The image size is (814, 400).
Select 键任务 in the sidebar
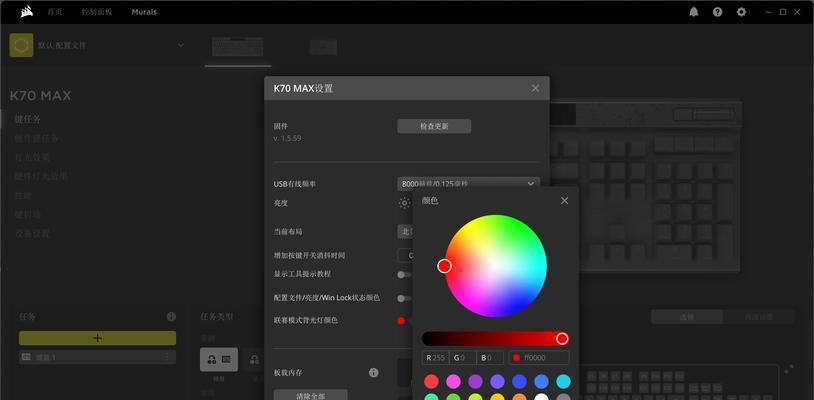(x=28, y=119)
